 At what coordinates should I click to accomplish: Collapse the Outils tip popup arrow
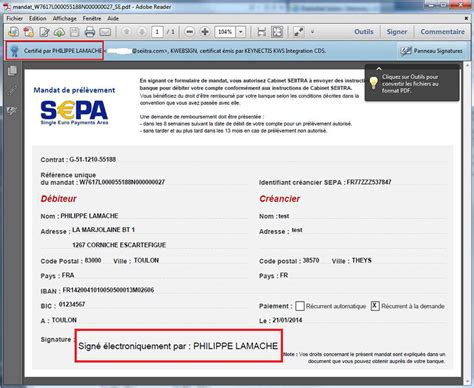tap(379, 69)
